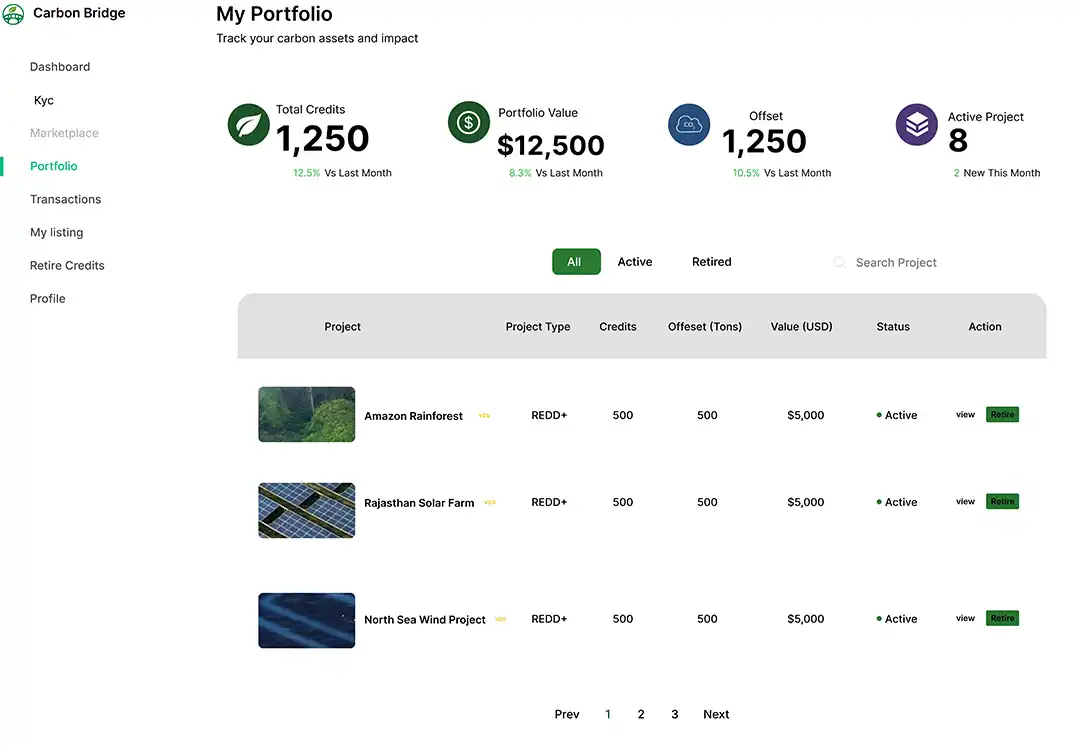Click the Offset CO2 cloud icon

(x=689, y=125)
